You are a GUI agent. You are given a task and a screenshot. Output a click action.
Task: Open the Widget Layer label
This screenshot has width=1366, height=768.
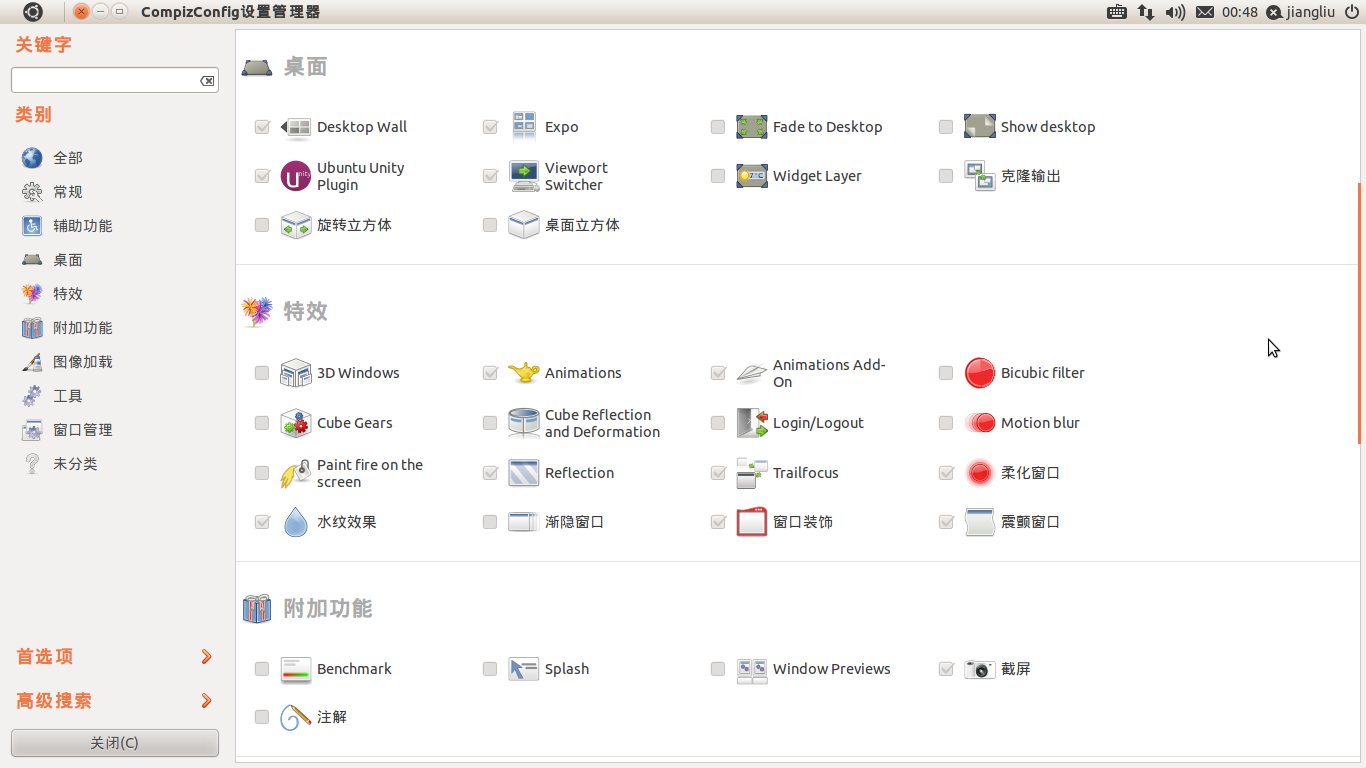click(x=817, y=176)
